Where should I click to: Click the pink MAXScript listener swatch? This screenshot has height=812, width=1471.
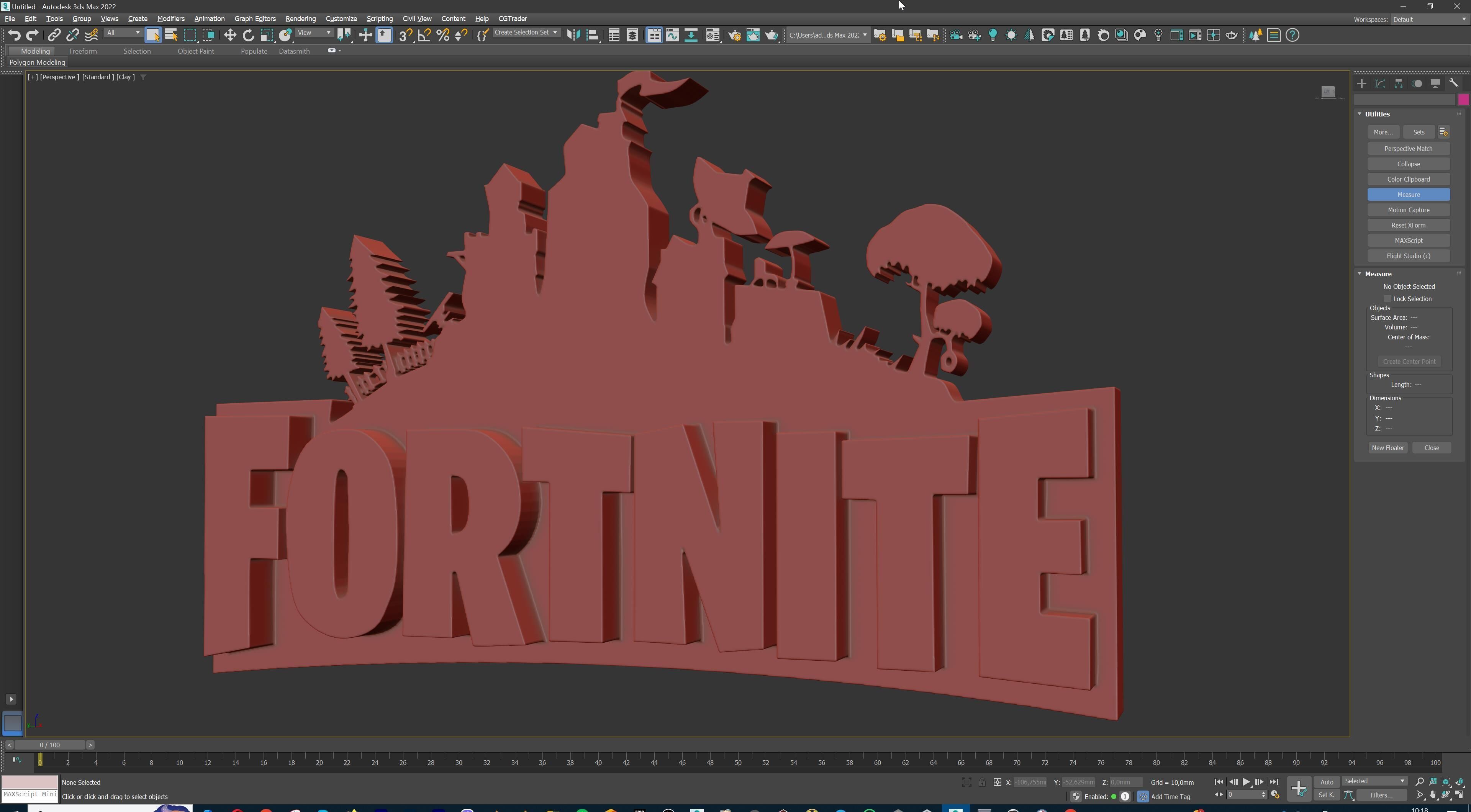[30, 782]
